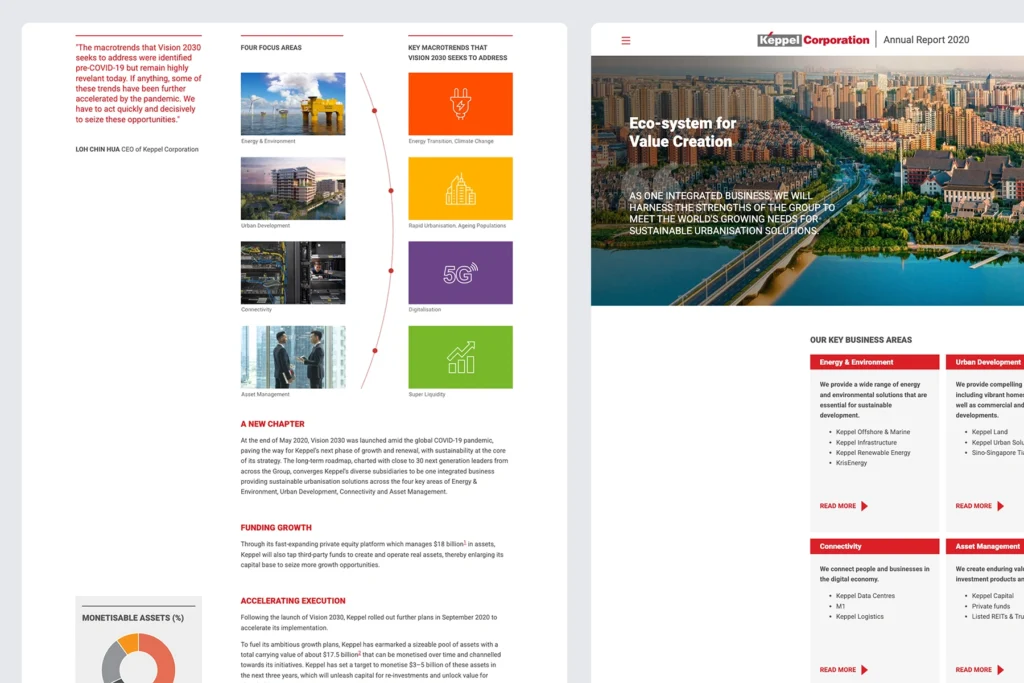Click Read More under Urban Development
This screenshot has height=683, width=1024.
pyautogui.click(x=974, y=506)
